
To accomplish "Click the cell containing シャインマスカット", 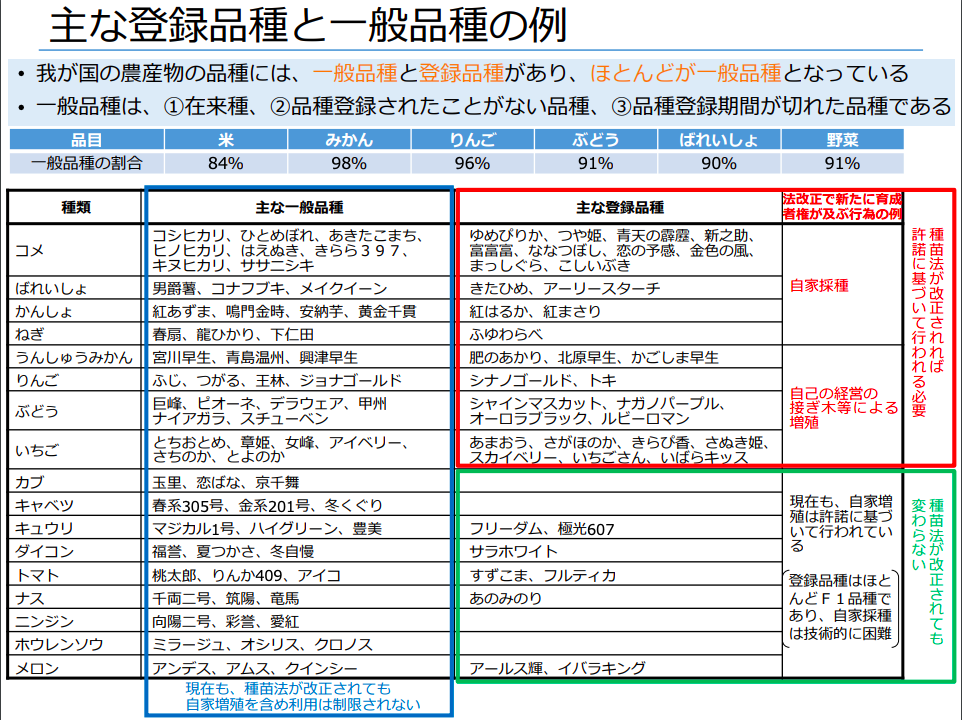I will 619,411.
